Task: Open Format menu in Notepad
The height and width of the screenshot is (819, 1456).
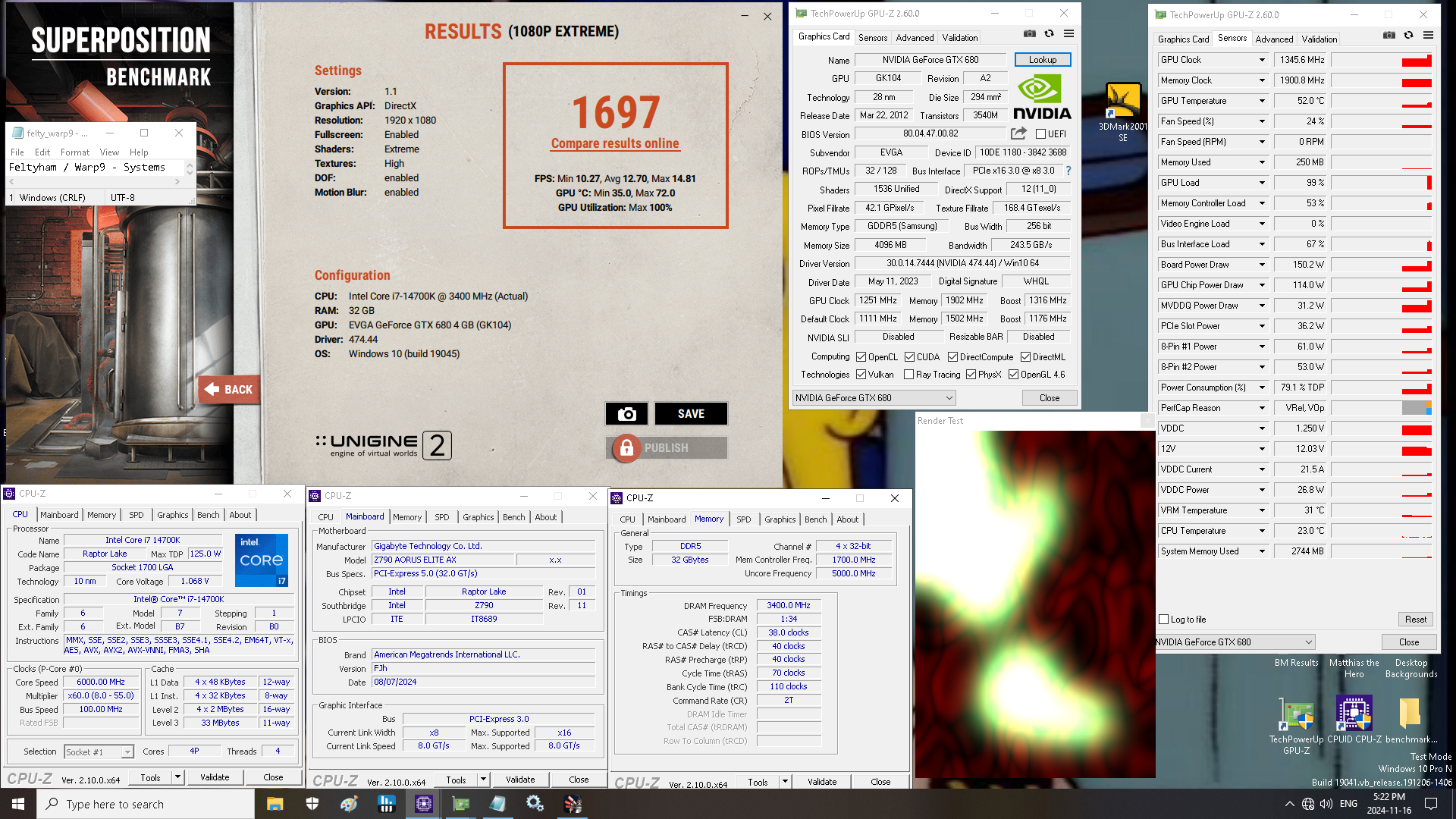Action: pyautogui.click(x=75, y=152)
